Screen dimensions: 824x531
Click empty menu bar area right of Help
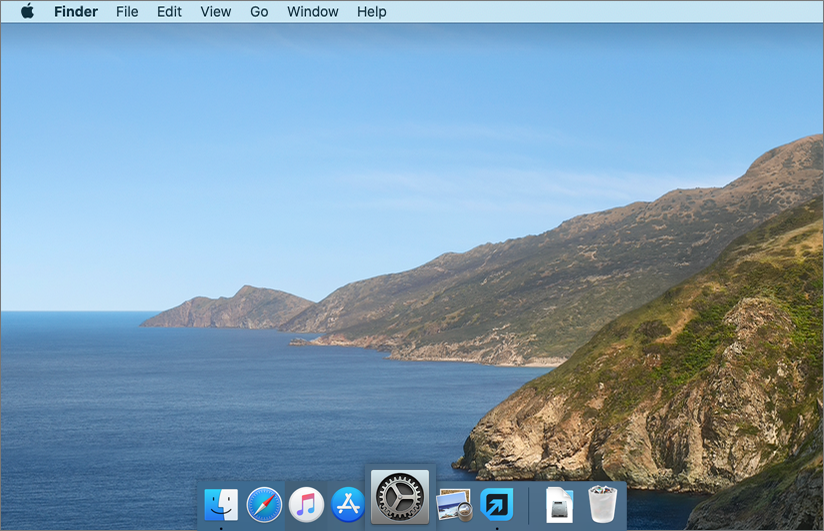point(600,12)
